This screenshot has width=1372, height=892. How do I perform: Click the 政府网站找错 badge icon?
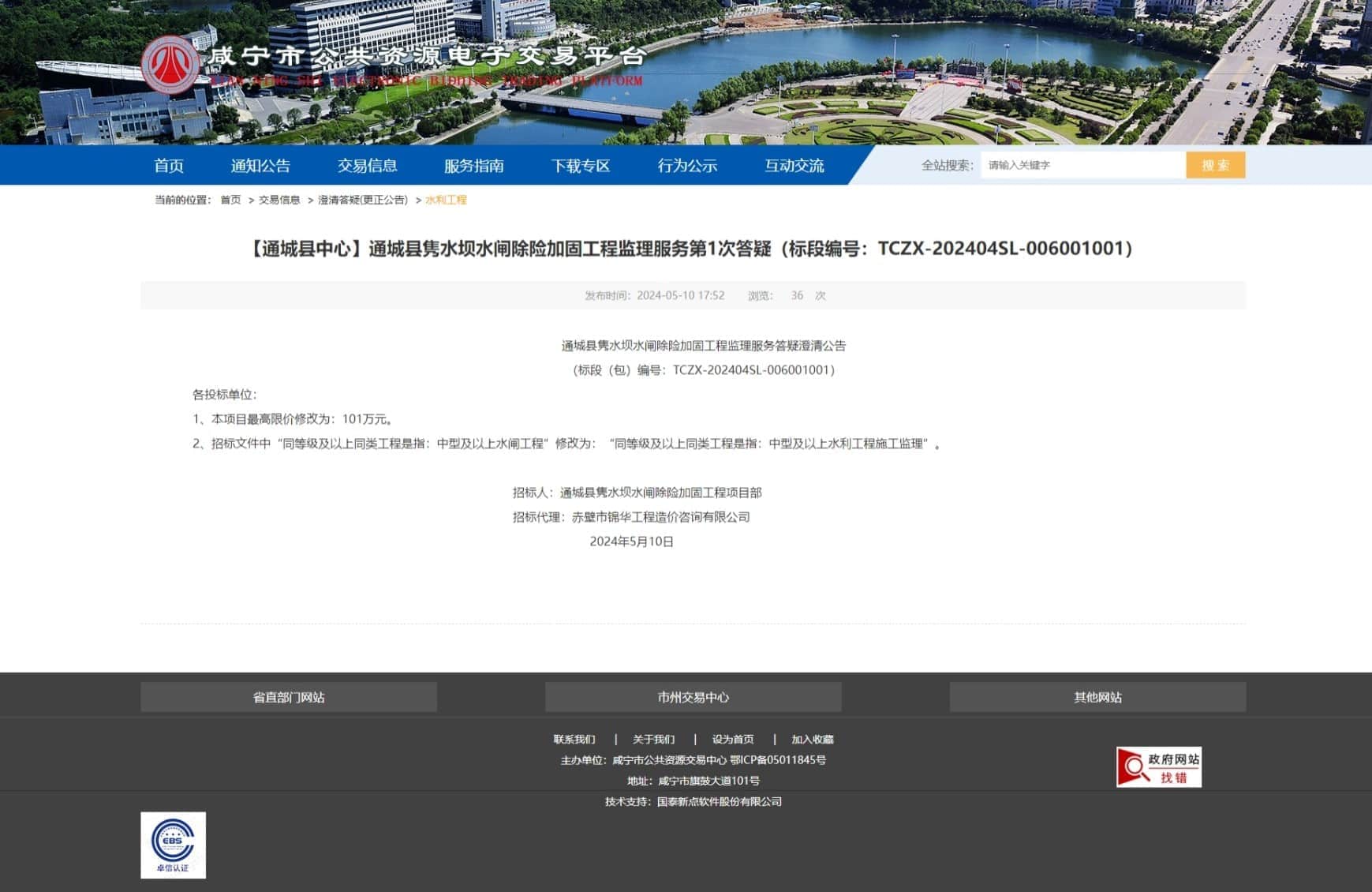(1157, 766)
